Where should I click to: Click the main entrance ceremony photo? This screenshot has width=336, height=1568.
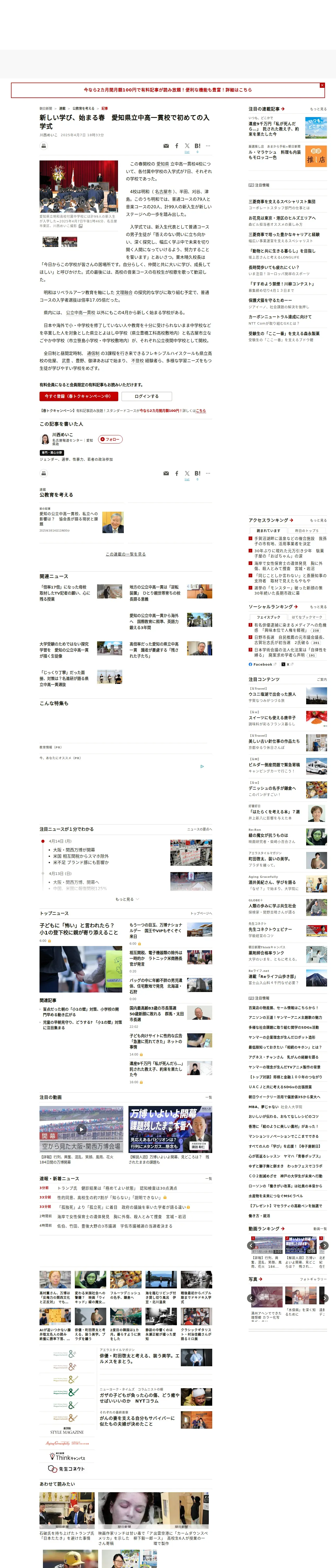[79, 187]
